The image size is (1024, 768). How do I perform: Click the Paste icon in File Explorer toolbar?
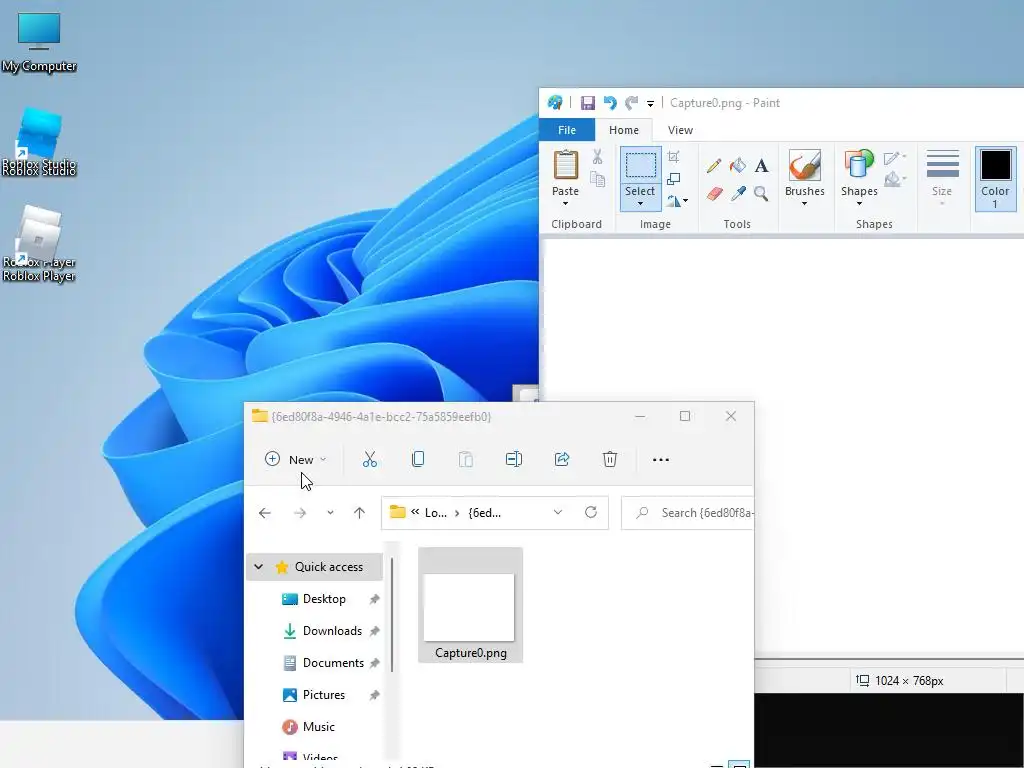466,459
